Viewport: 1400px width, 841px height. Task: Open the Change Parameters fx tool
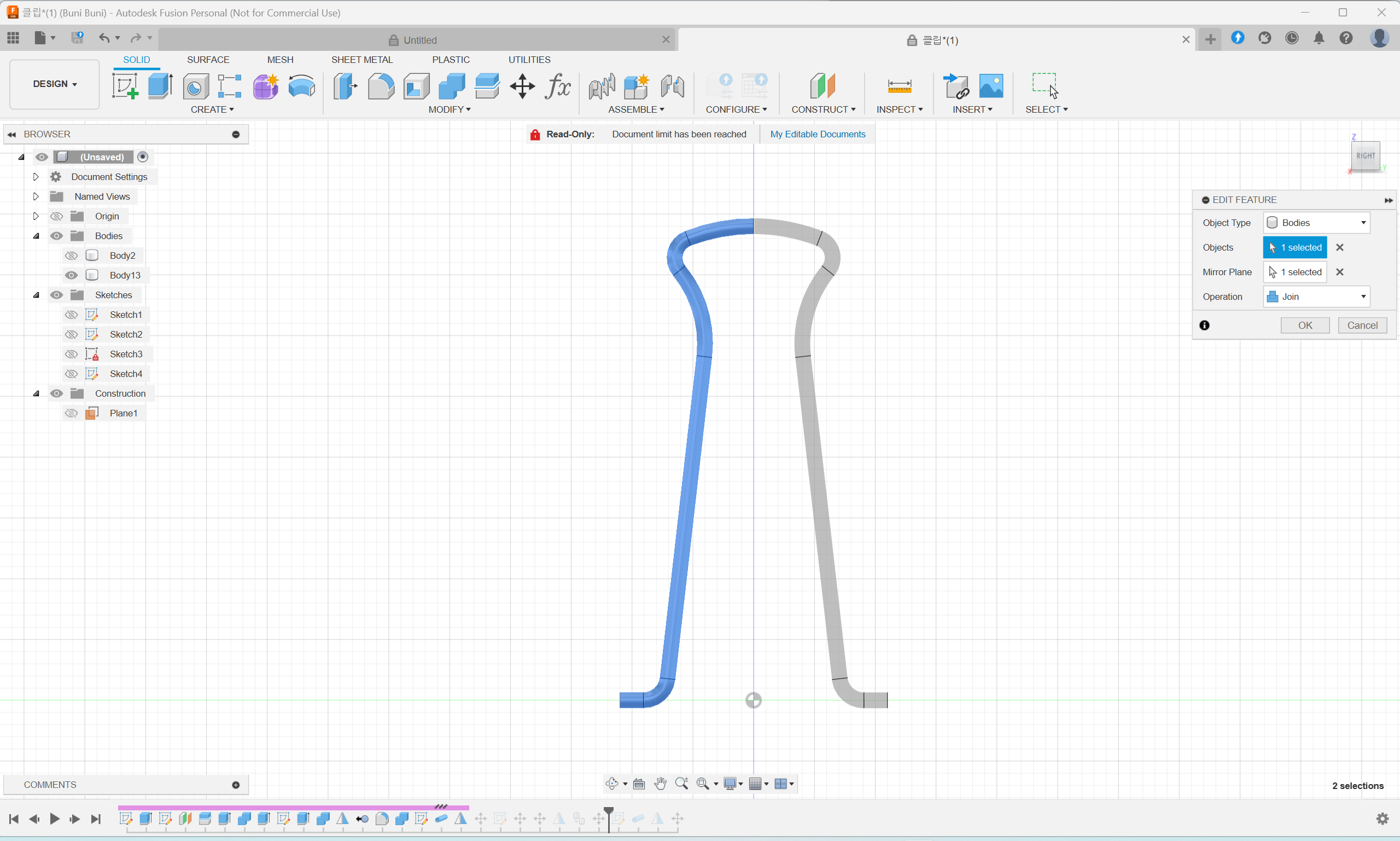[x=558, y=86]
